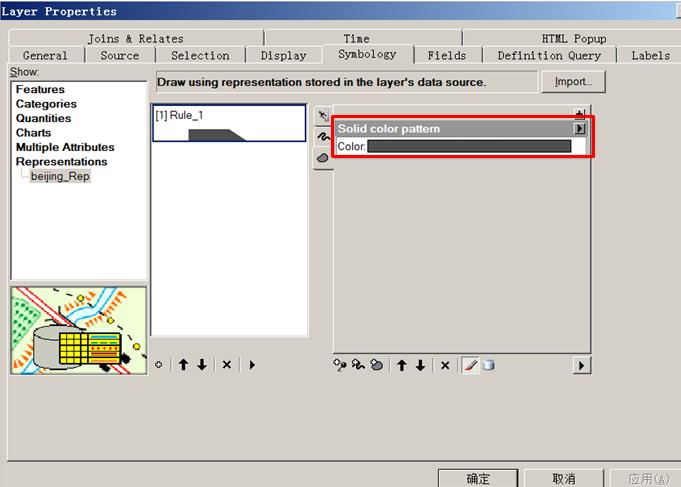The width and height of the screenshot is (681, 487).
Task: Open layer options arrow at bottom right
Action: (581, 366)
